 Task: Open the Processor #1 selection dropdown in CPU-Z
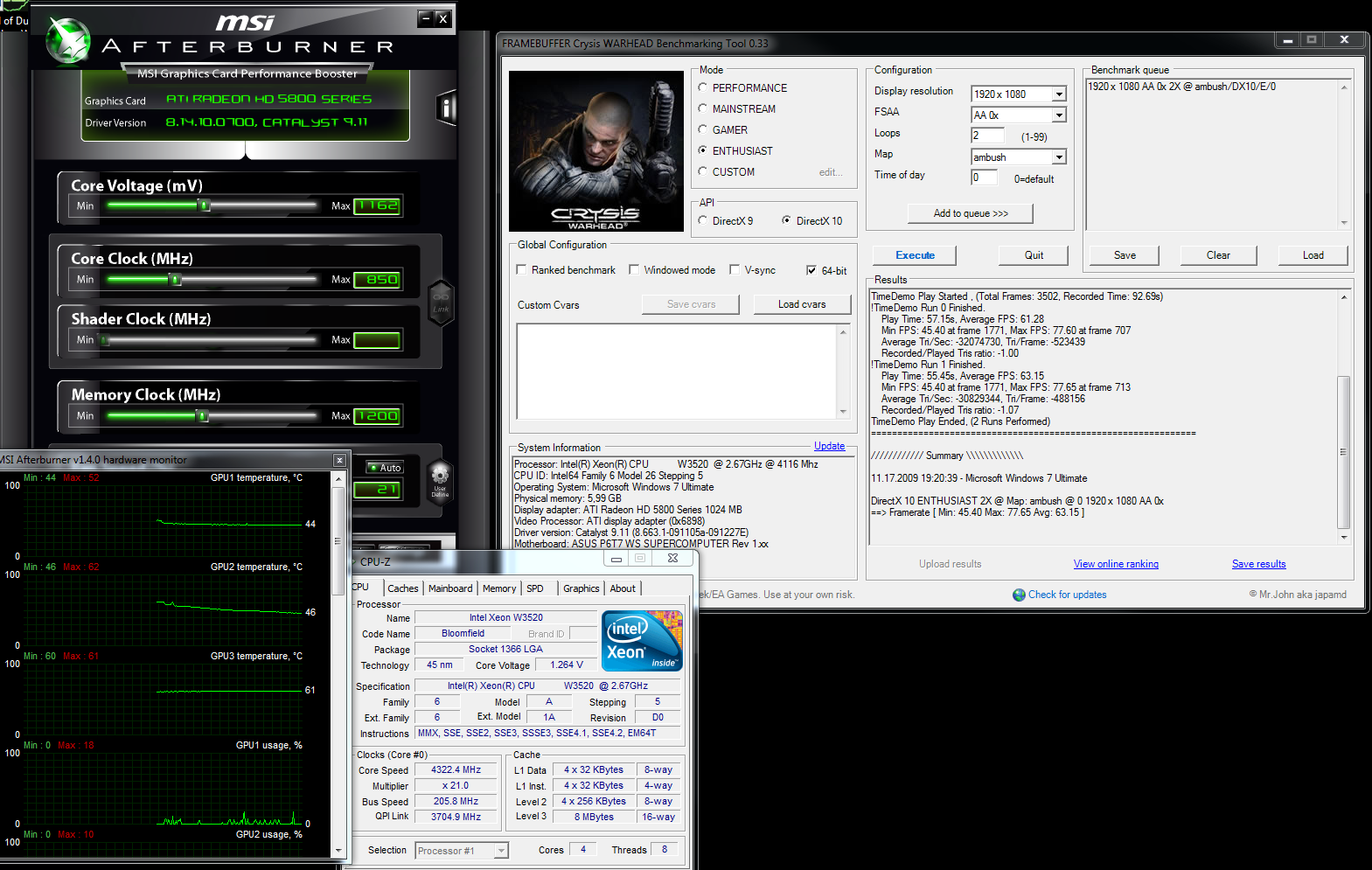pyautogui.click(x=501, y=850)
